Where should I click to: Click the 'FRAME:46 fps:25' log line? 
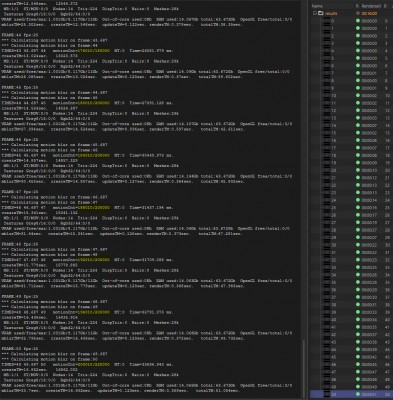tap(20, 139)
